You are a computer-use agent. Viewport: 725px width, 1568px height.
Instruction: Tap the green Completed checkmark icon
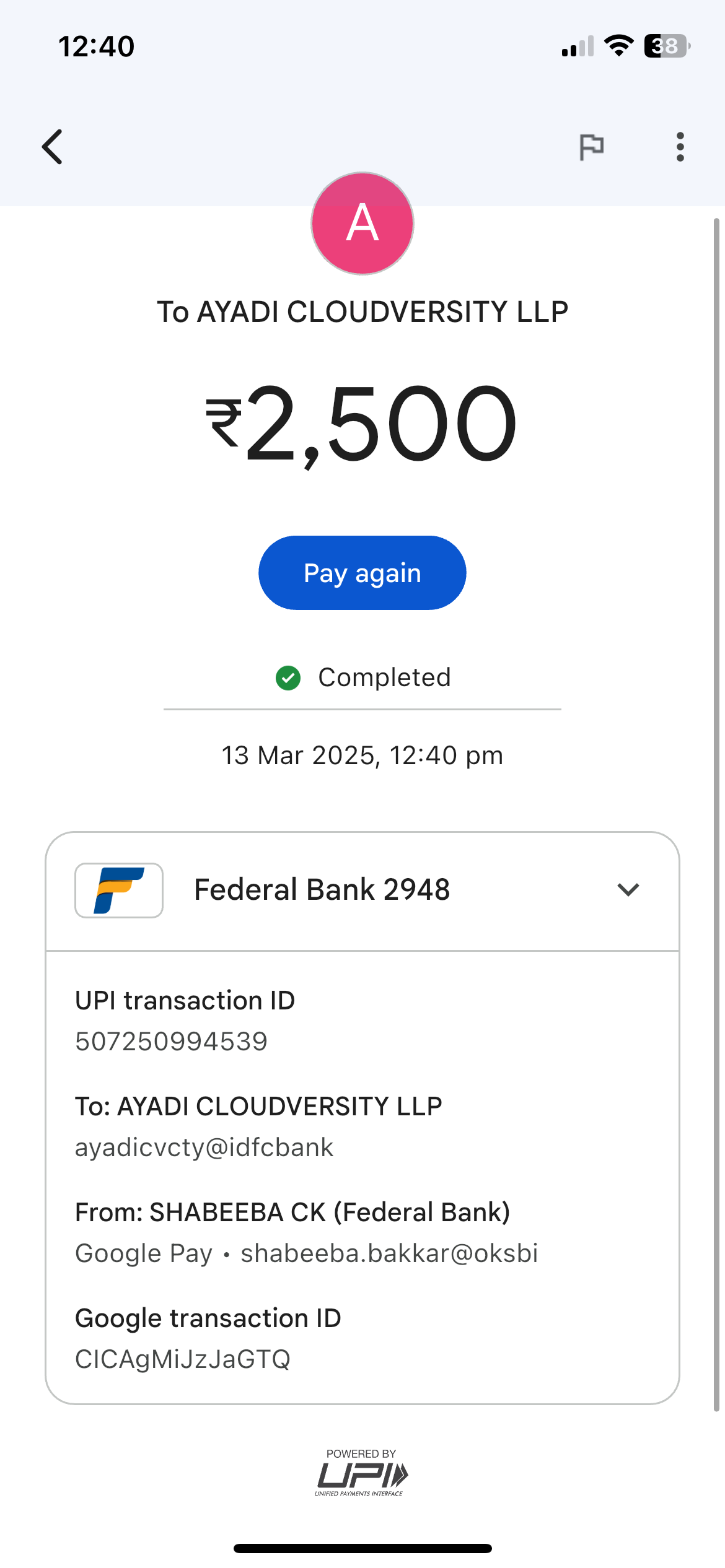[x=288, y=678]
